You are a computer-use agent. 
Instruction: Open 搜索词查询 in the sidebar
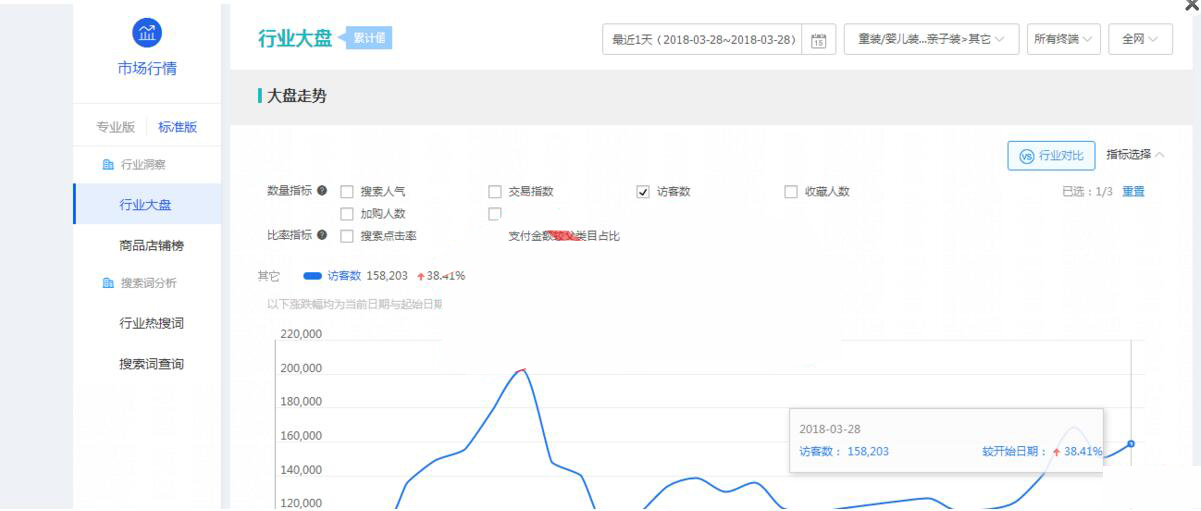(151, 364)
